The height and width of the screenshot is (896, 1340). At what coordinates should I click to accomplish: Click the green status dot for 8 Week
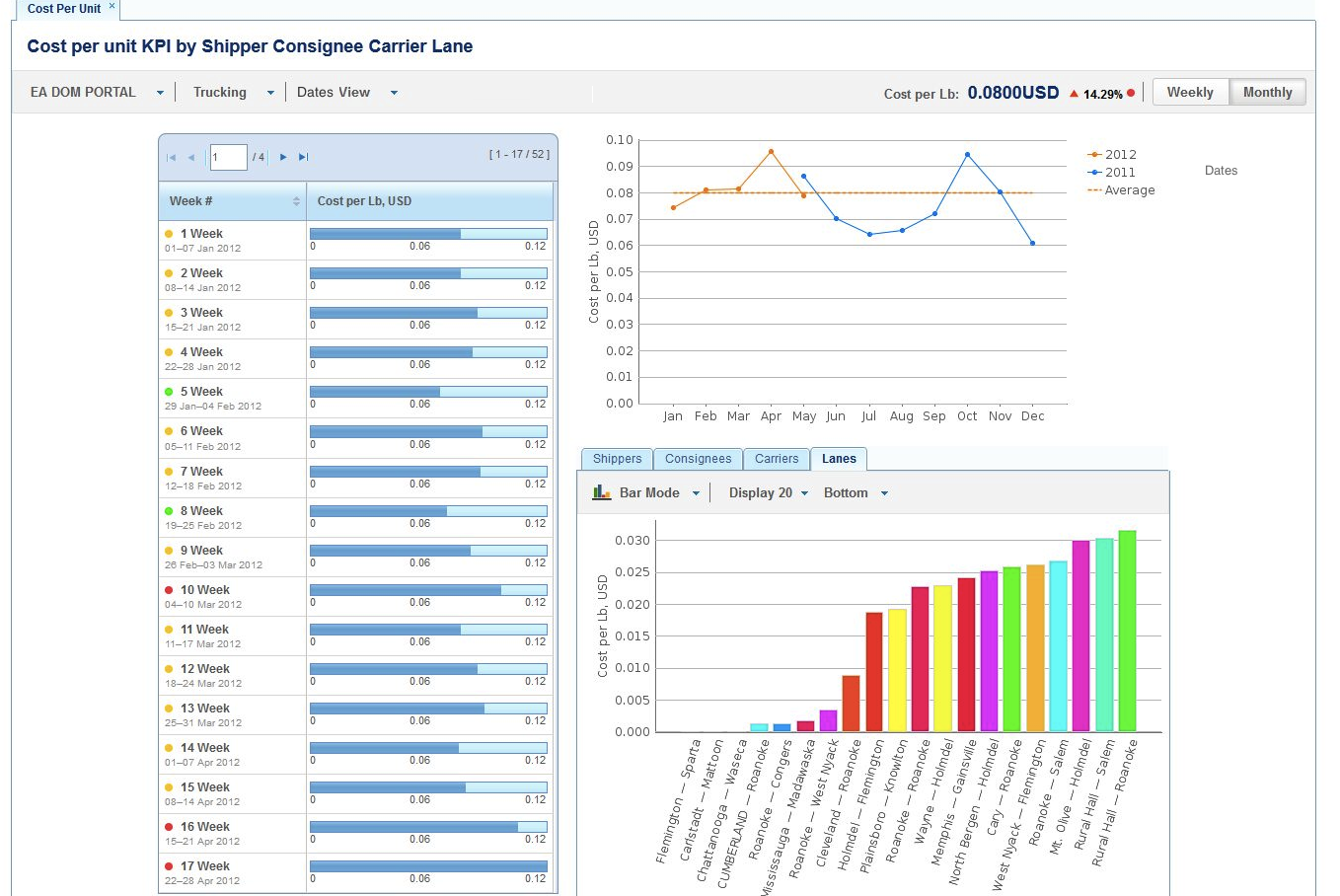click(x=169, y=511)
